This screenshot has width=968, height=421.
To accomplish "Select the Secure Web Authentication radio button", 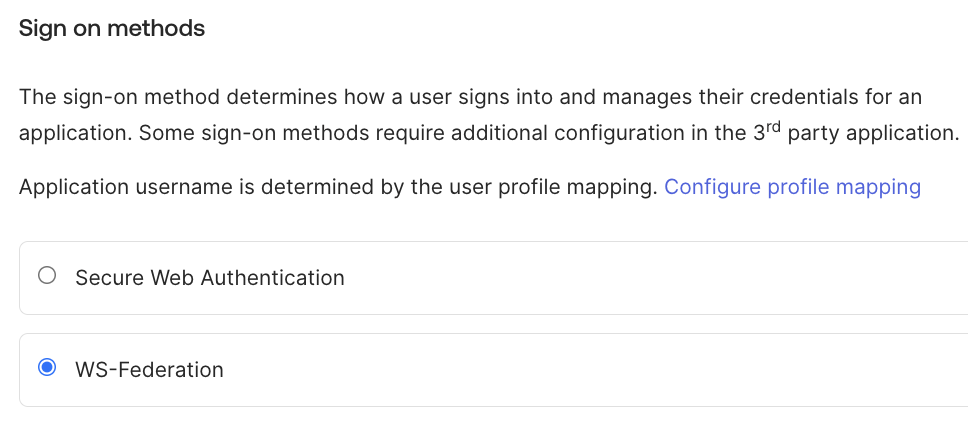I will click(47, 277).
